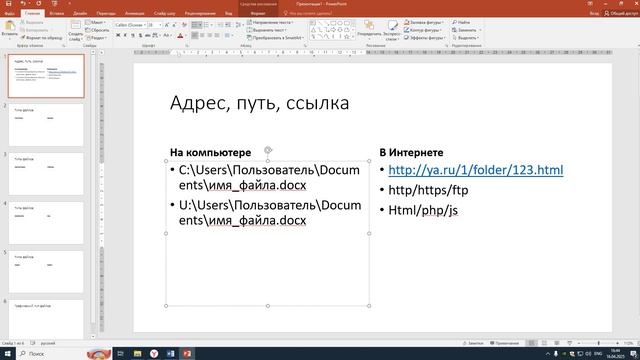The image size is (640, 360).
Task: Switch to the Animation (Анимация) tab
Action: click(134, 13)
